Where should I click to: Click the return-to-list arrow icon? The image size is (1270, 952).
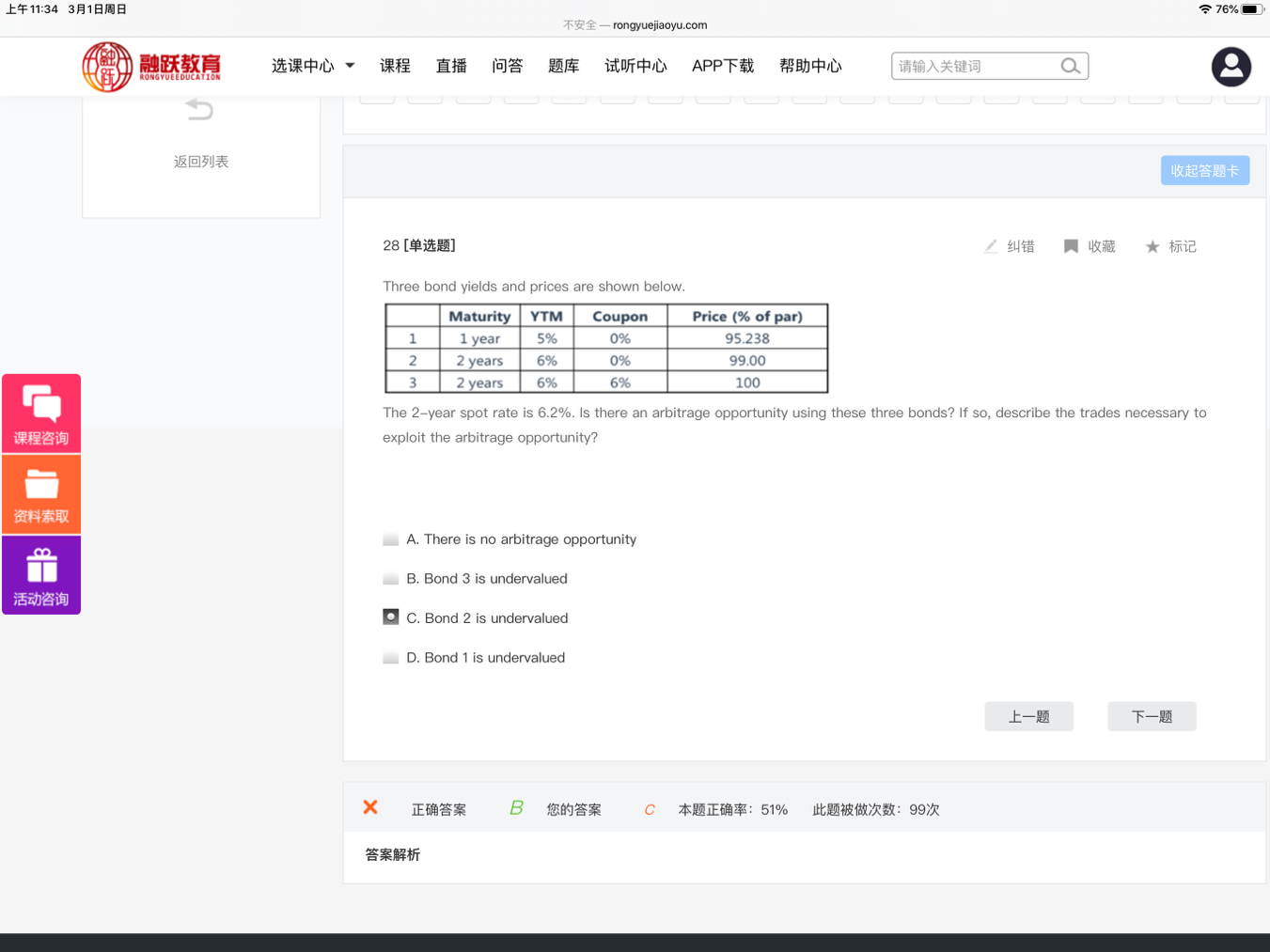click(x=199, y=110)
